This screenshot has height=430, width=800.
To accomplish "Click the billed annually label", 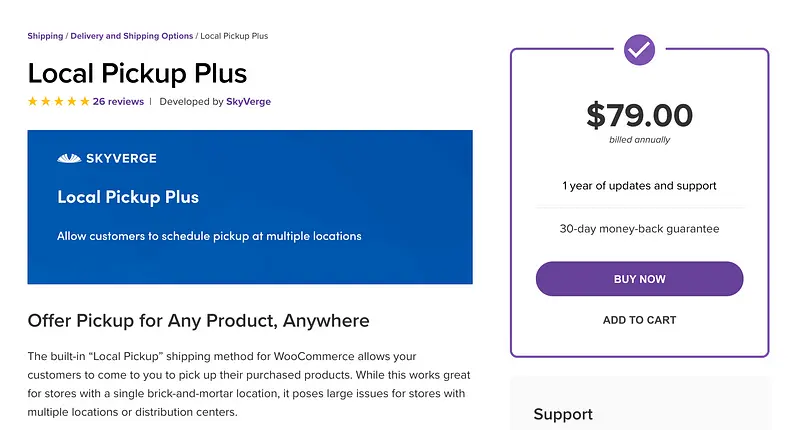I will [x=639, y=140].
